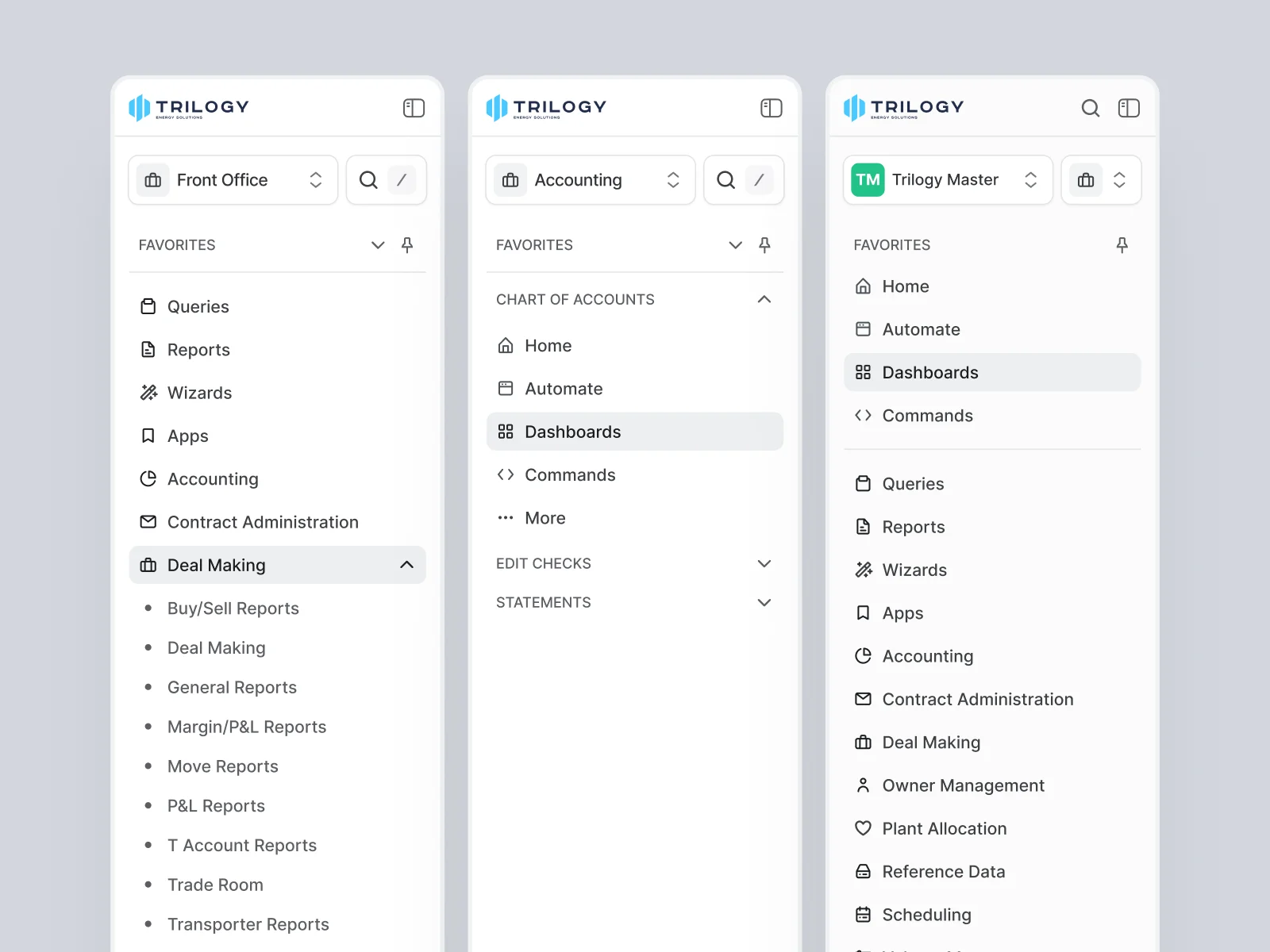
Task: Pin Favorites in Accounting panel
Action: click(x=764, y=245)
